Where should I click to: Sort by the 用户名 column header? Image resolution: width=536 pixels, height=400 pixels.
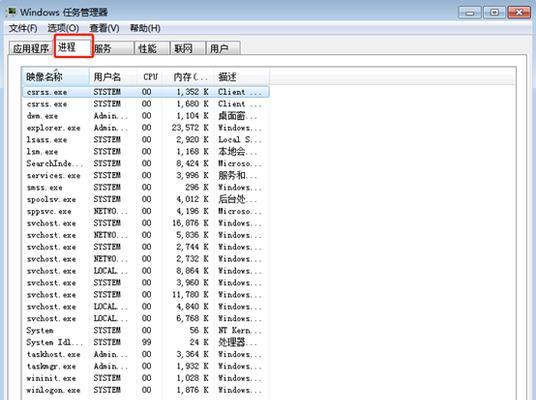pos(113,77)
